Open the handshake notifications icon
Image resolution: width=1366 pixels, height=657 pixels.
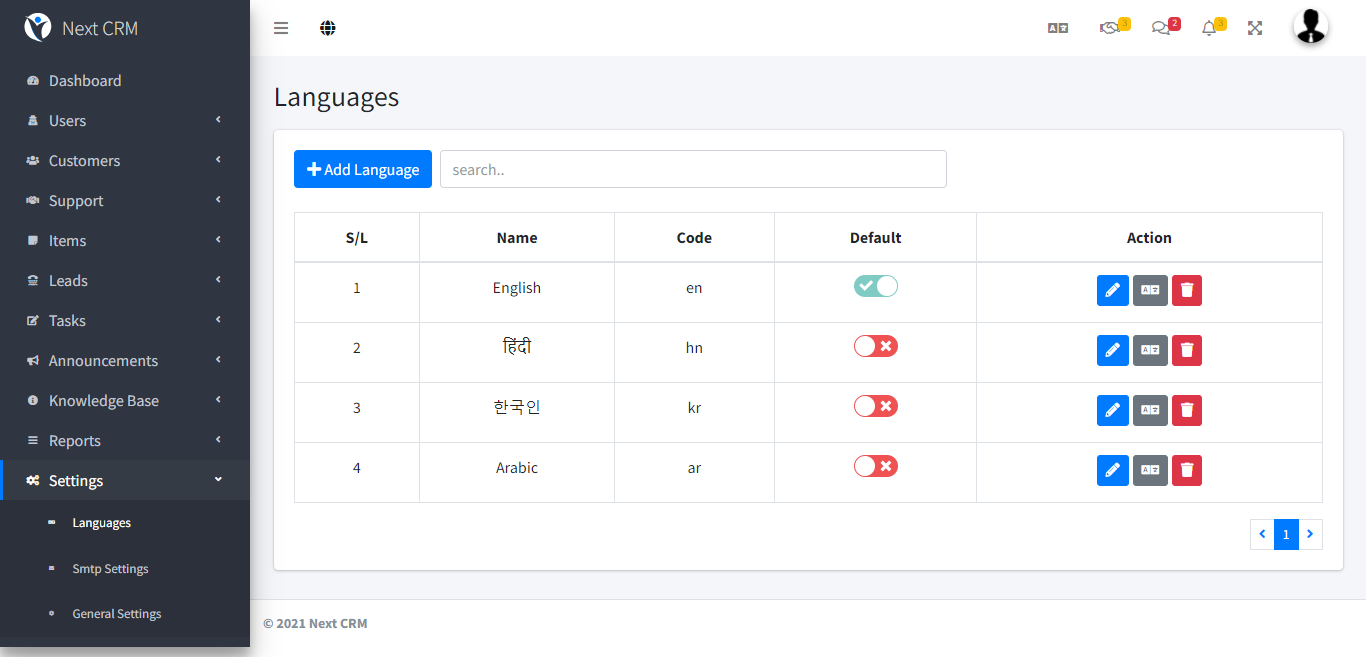coord(1109,28)
